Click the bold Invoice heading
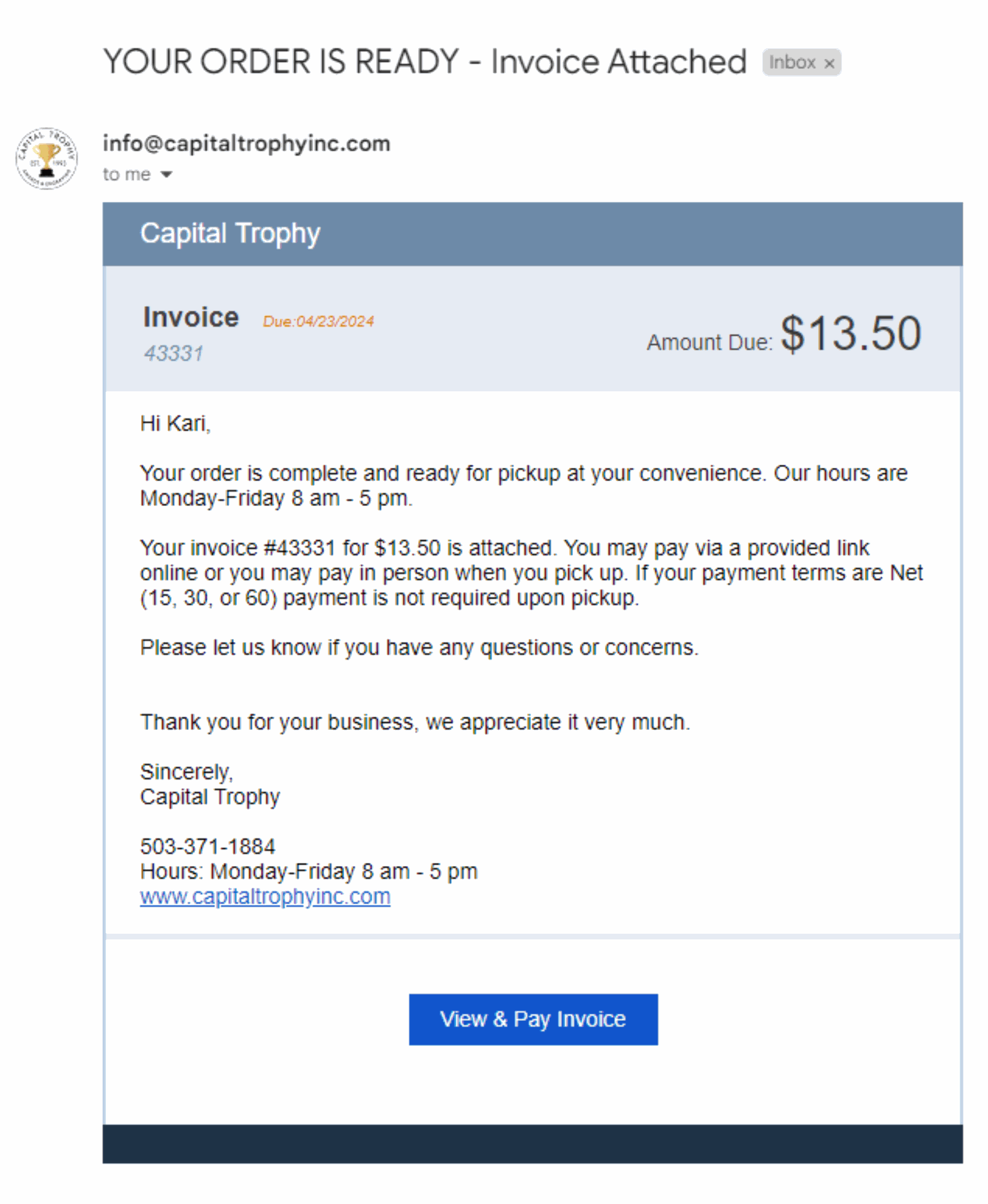Screen dimensions: 988x1204 coord(191,317)
